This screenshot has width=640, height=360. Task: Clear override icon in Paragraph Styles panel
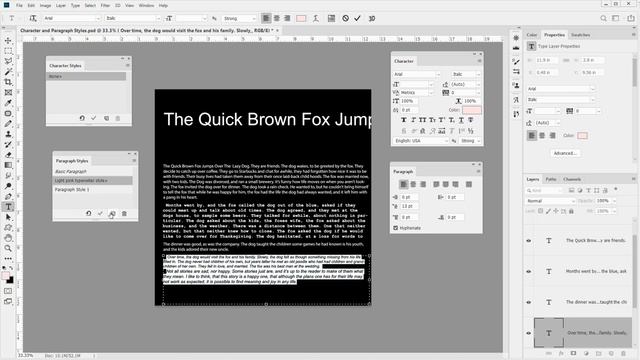point(89,213)
